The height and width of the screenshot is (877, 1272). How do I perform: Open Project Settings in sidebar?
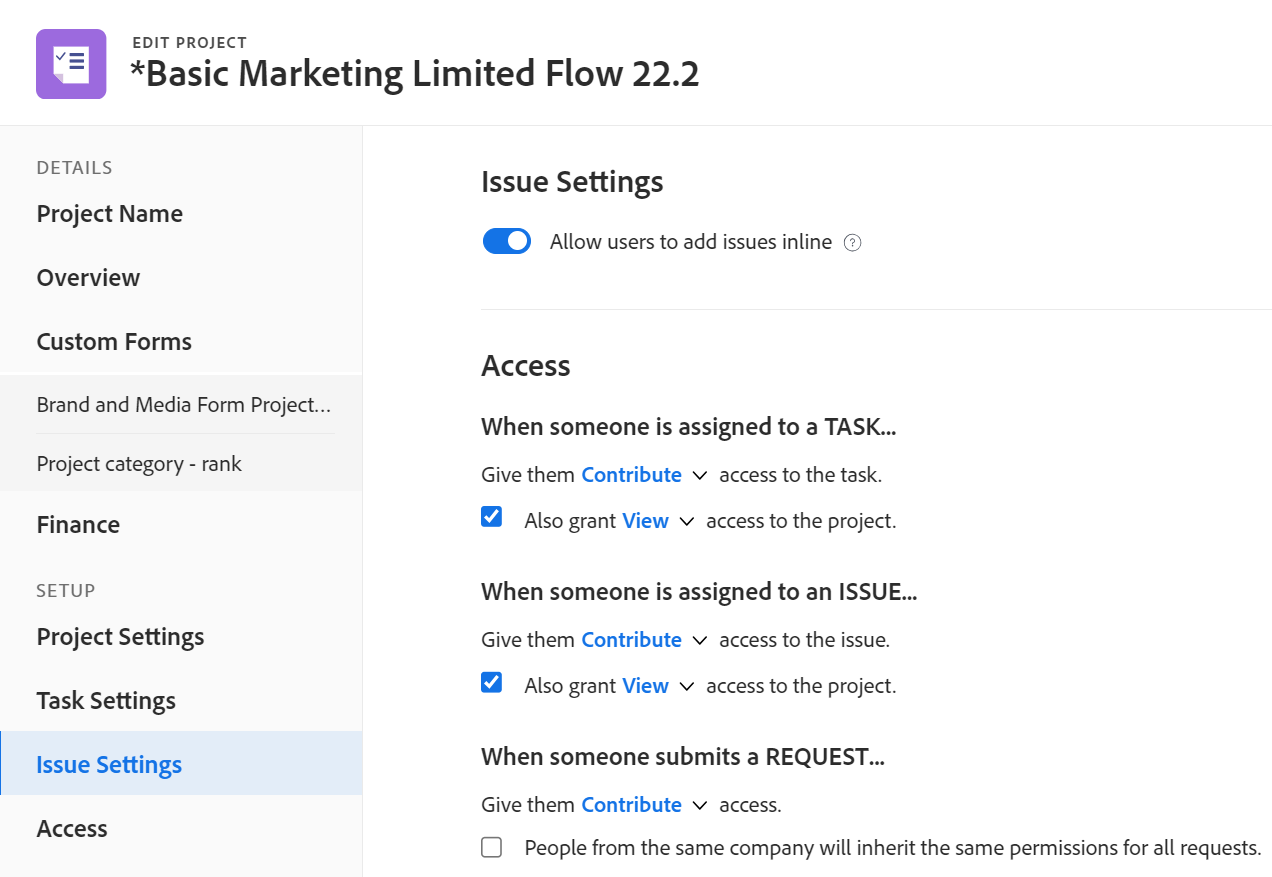120,637
